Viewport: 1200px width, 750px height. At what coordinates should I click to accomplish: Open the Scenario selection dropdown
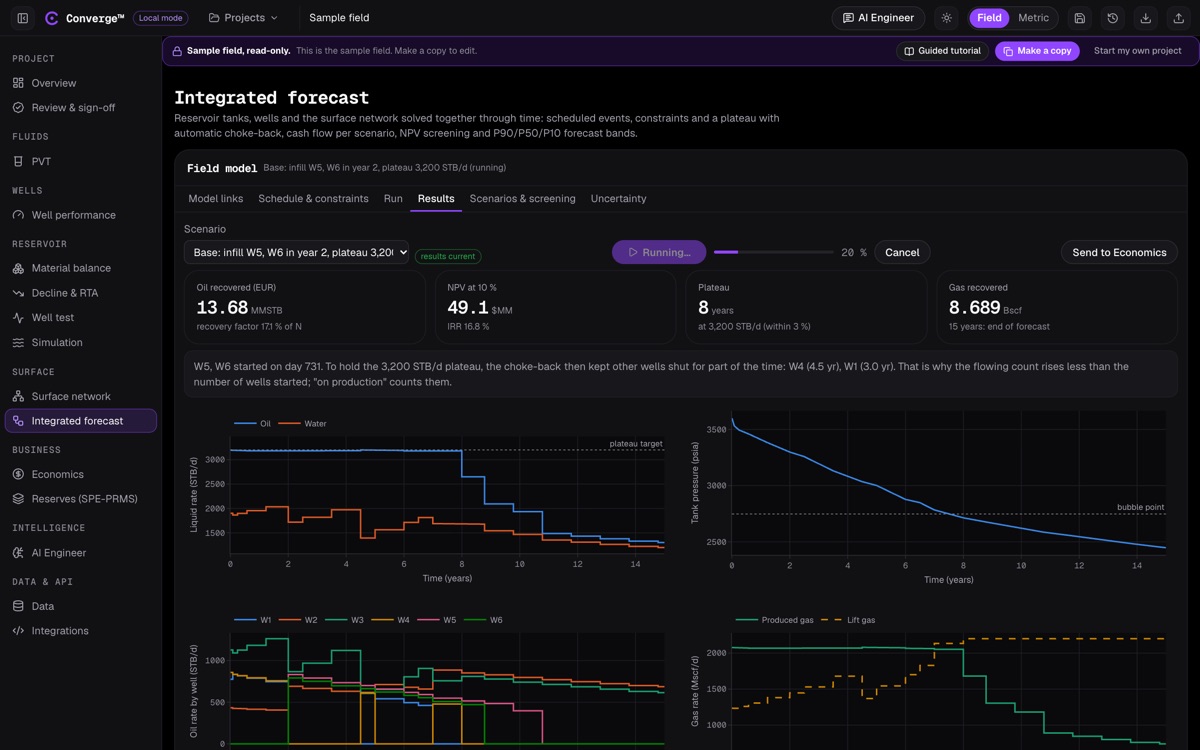[296, 253]
